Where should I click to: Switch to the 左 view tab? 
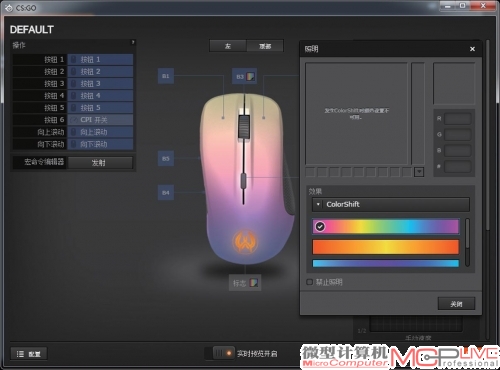pyautogui.click(x=228, y=46)
